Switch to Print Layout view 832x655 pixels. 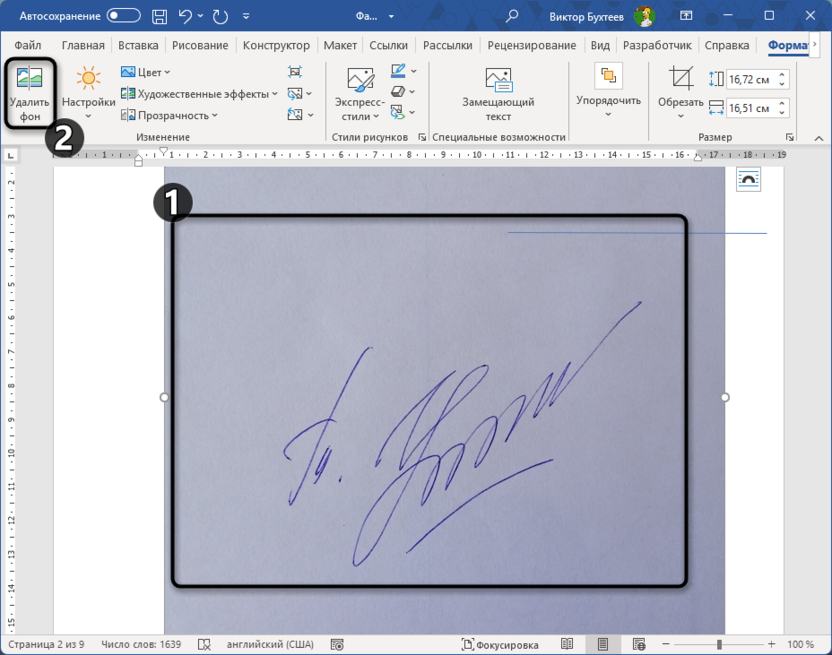(603, 644)
